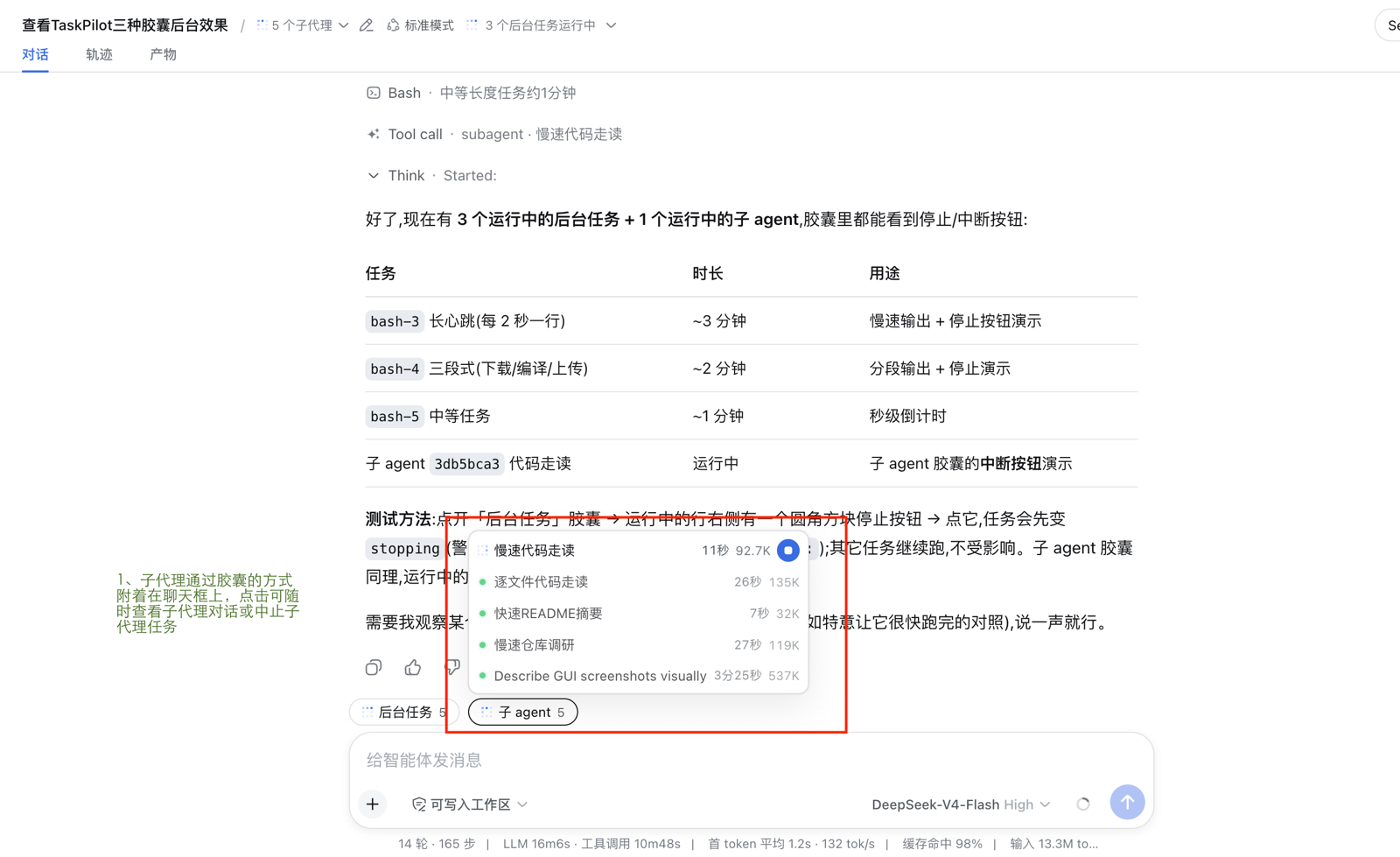Click the Bash terminal icon
The width and height of the screenshot is (1400, 857).
click(x=374, y=93)
